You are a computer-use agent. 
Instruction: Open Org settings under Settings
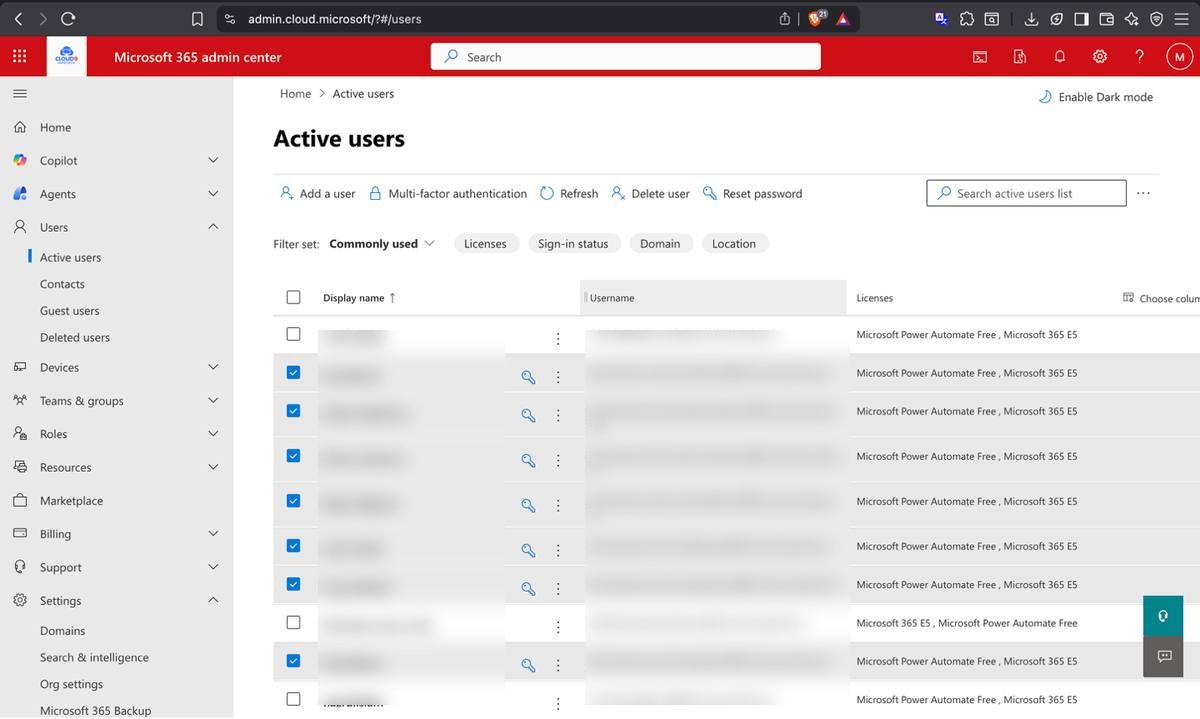pos(71,685)
